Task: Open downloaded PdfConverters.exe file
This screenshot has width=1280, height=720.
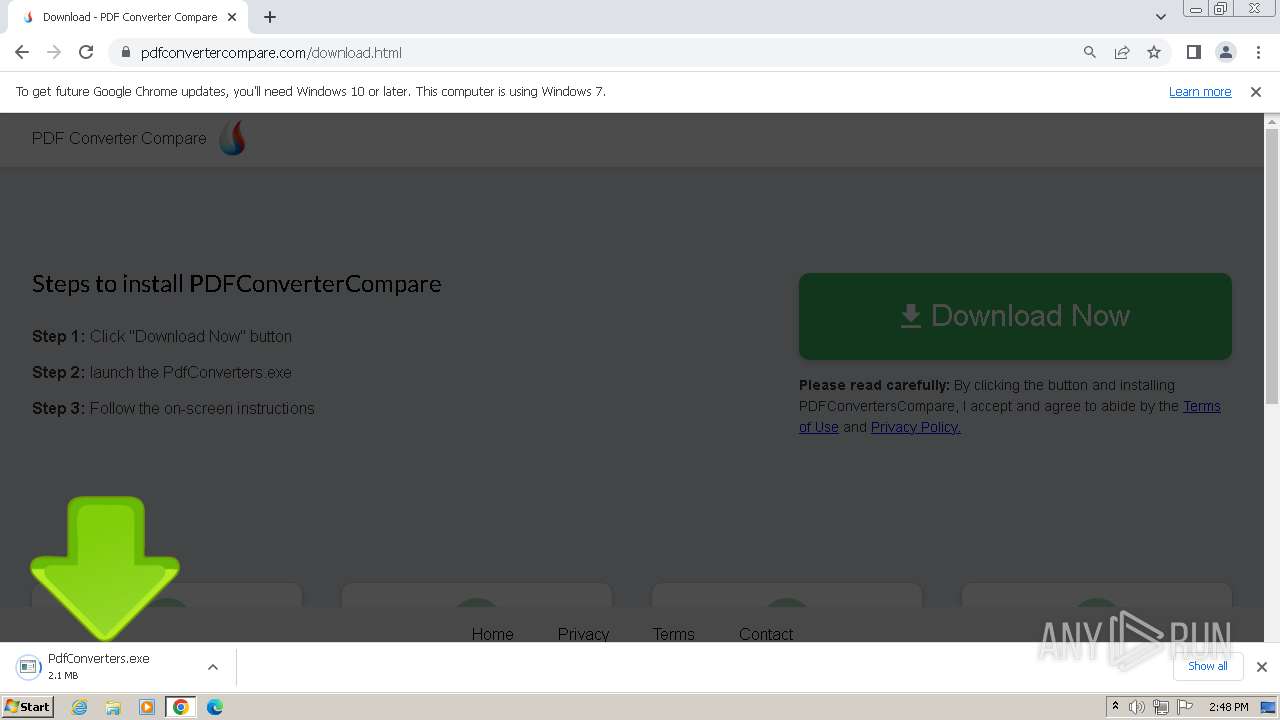Action: coord(100,666)
